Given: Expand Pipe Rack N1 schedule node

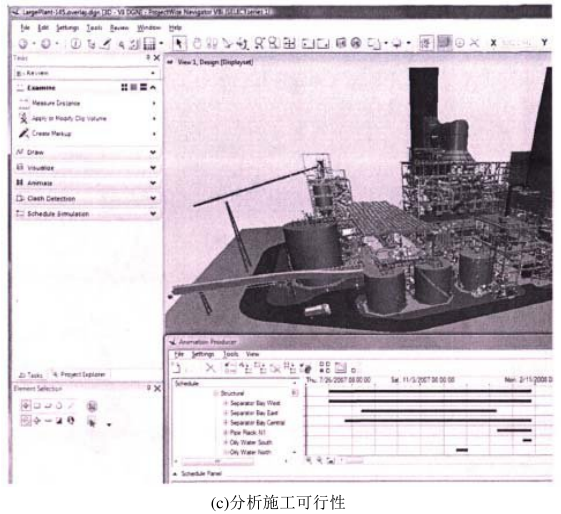Looking at the screenshot, I should pos(226,432).
